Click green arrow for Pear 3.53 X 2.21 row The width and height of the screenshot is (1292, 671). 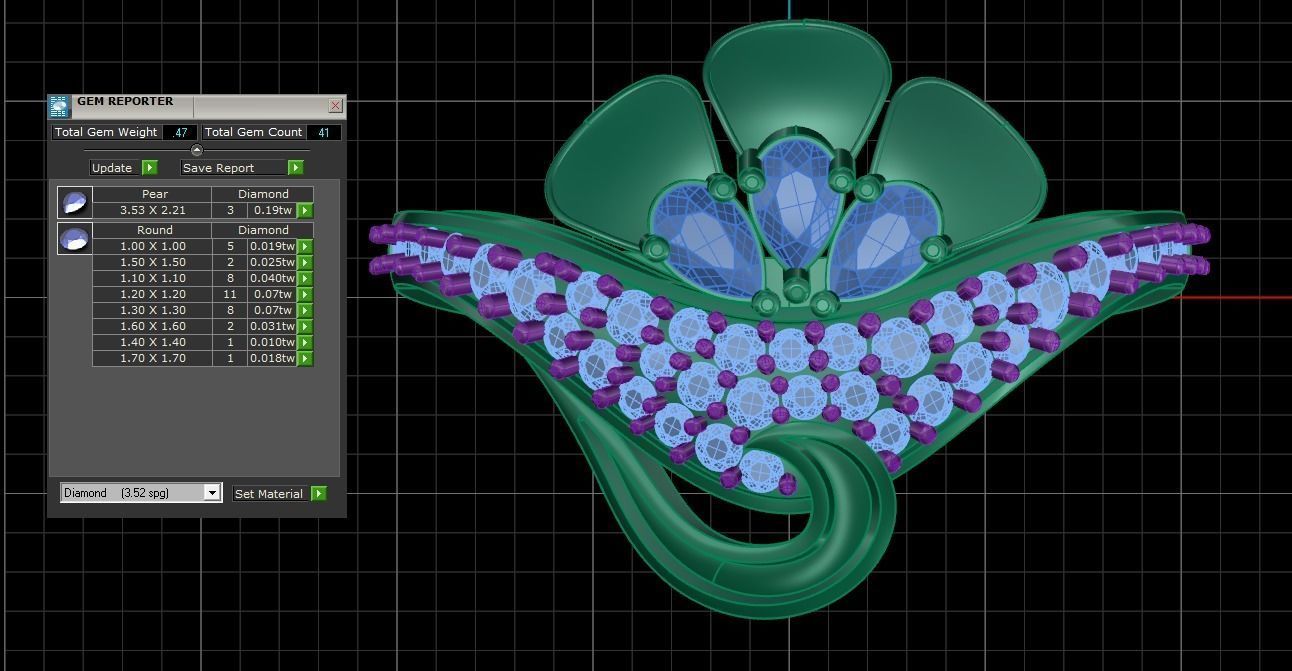point(305,211)
